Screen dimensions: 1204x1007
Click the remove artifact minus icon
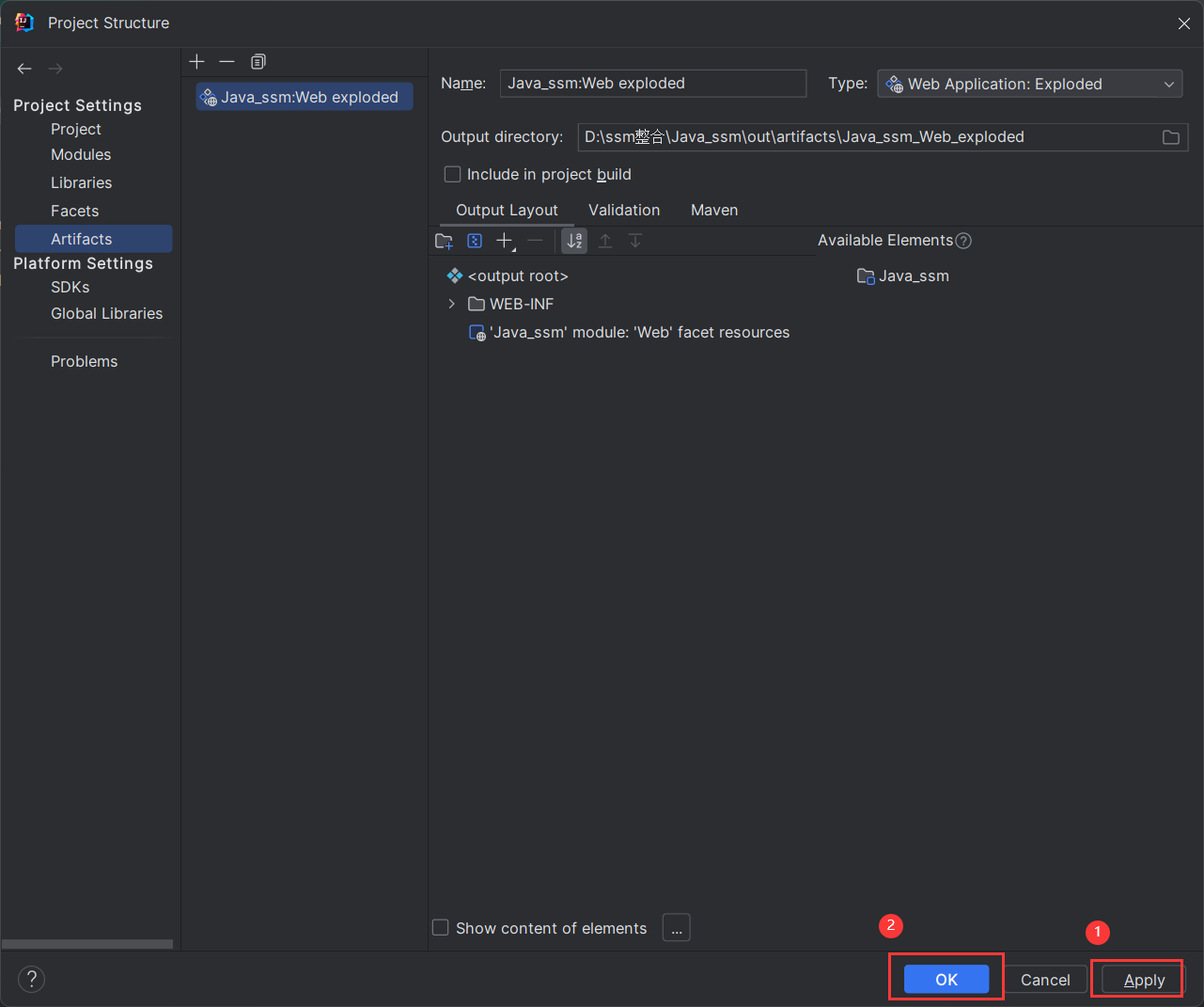[x=227, y=62]
